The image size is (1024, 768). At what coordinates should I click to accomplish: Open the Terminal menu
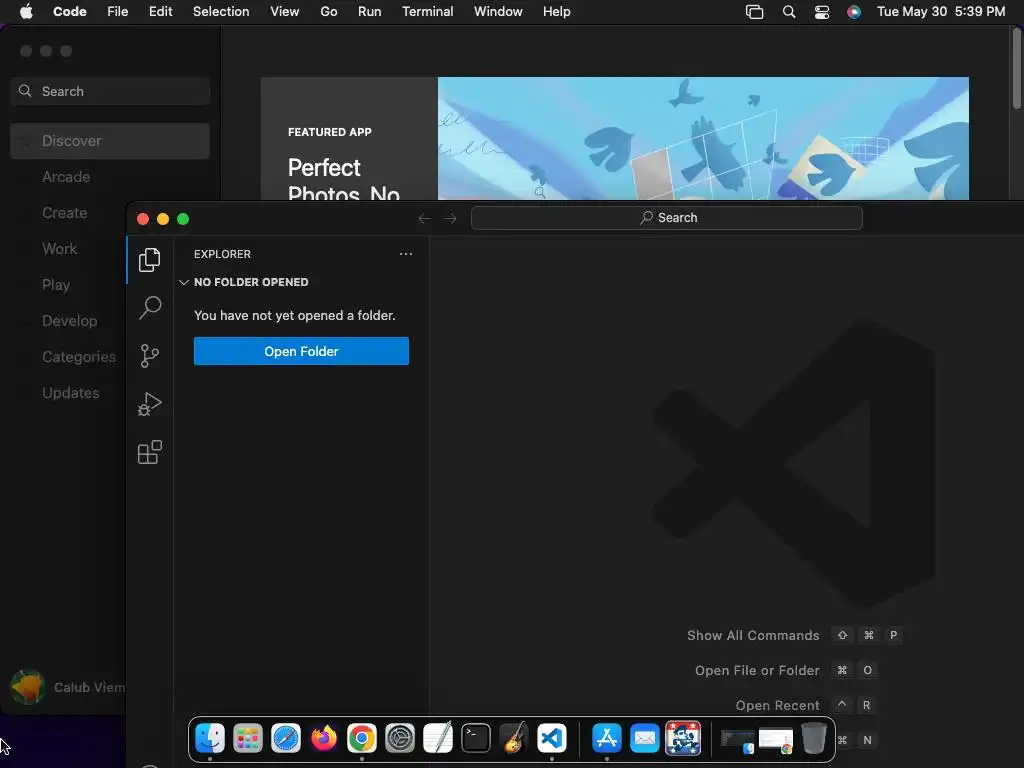(x=428, y=12)
